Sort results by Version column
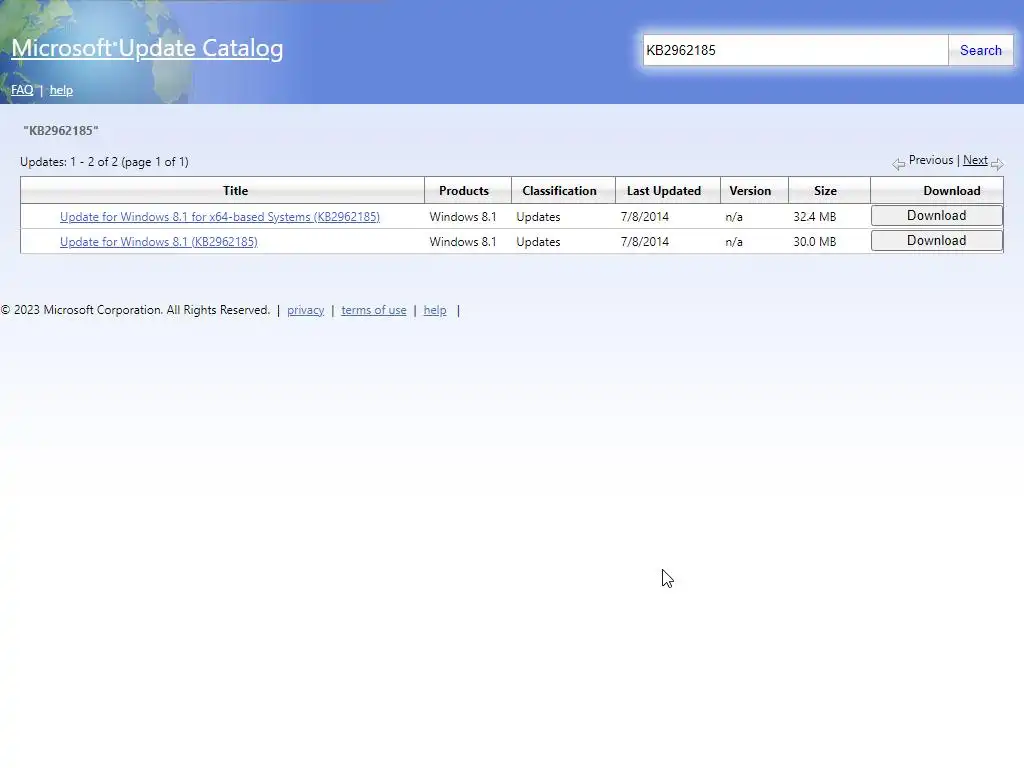The image size is (1024, 768). [x=750, y=191]
